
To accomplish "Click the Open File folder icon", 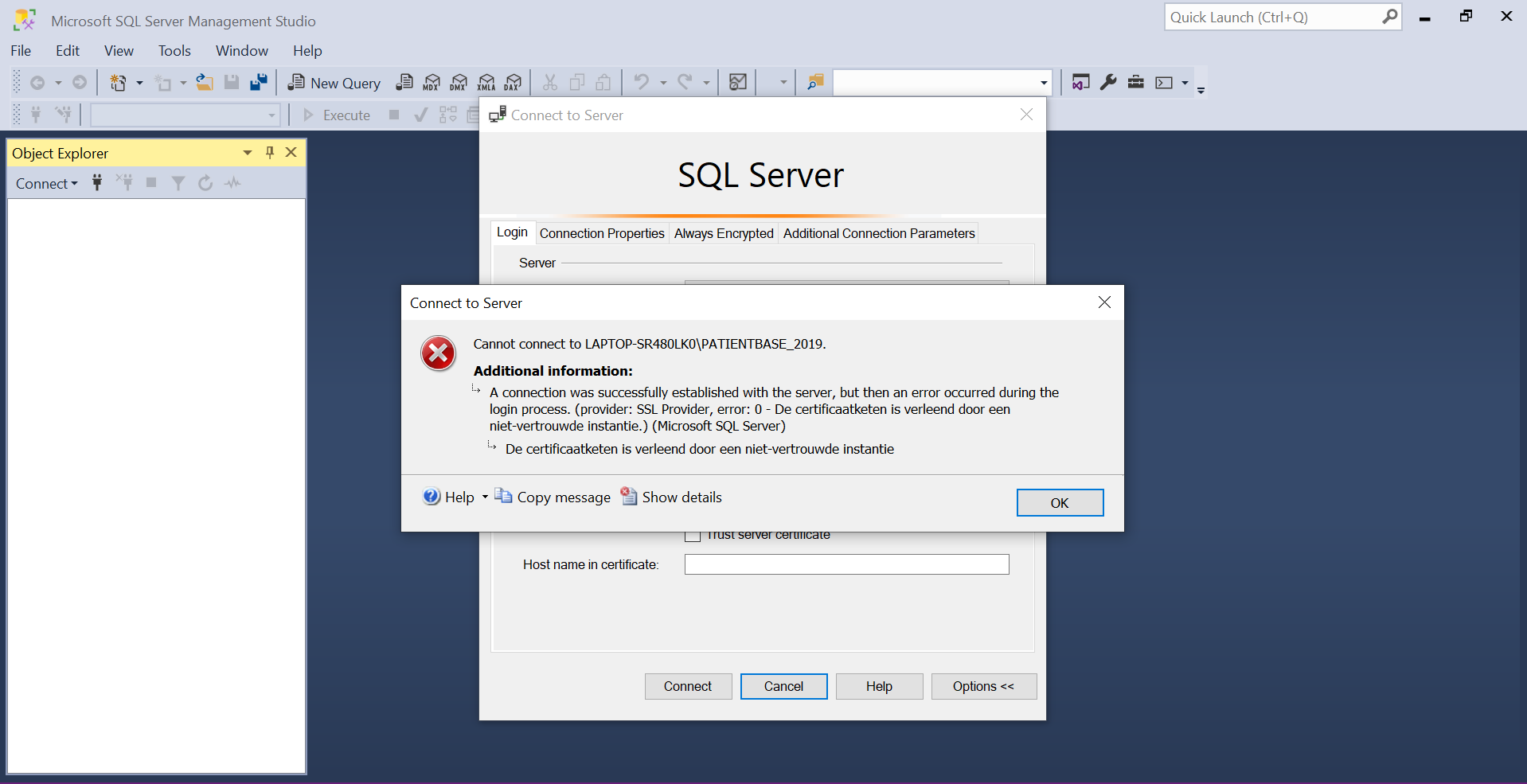I will click(205, 83).
